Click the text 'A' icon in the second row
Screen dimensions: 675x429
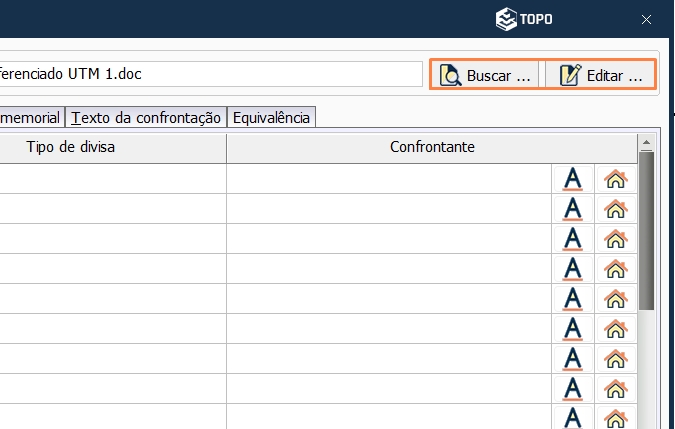click(x=573, y=209)
